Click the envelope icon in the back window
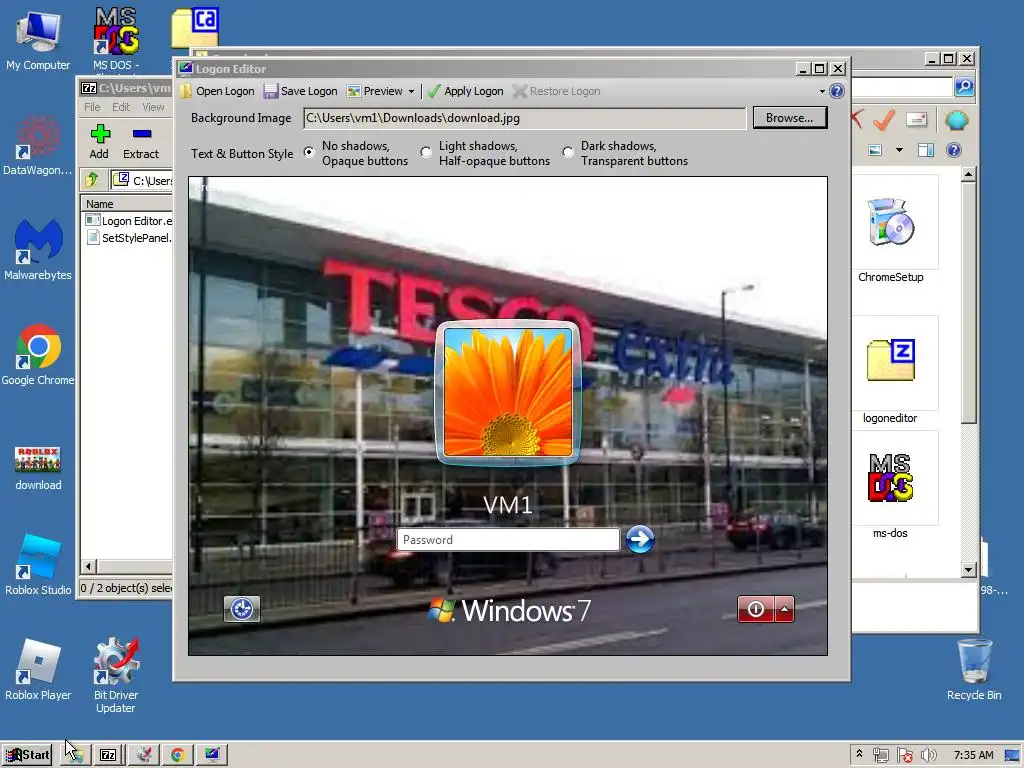This screenshot has height=768, width=1024. (x=916, y=120)
